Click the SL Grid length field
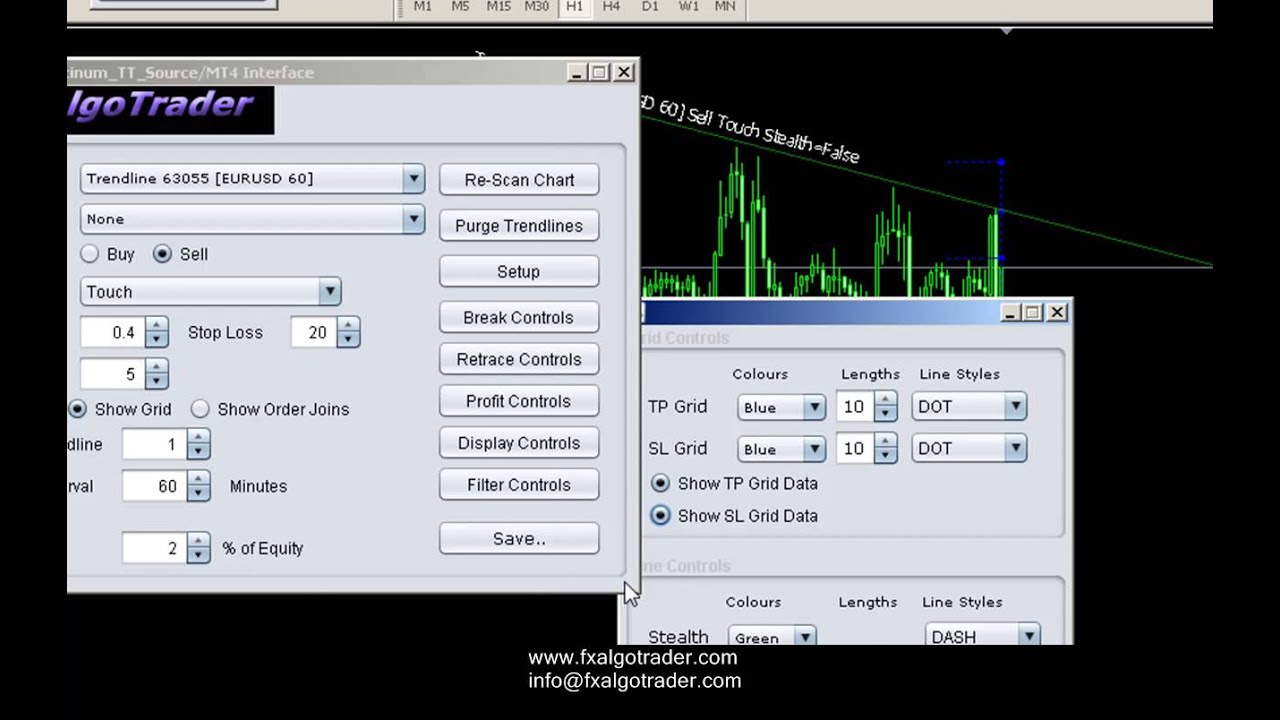Screen dimensions: 1280x720 856,449
